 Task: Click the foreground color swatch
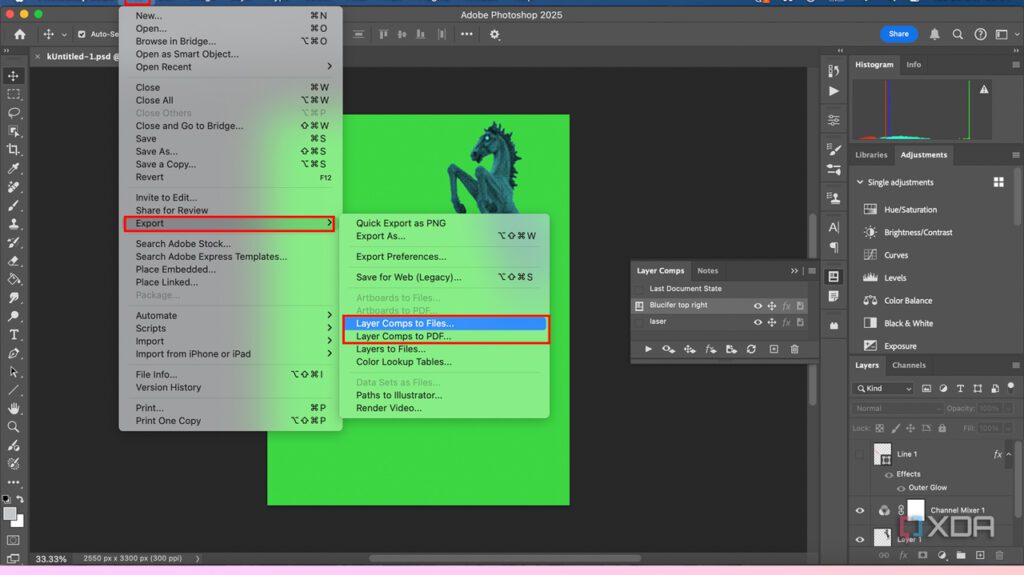point(9,514)
